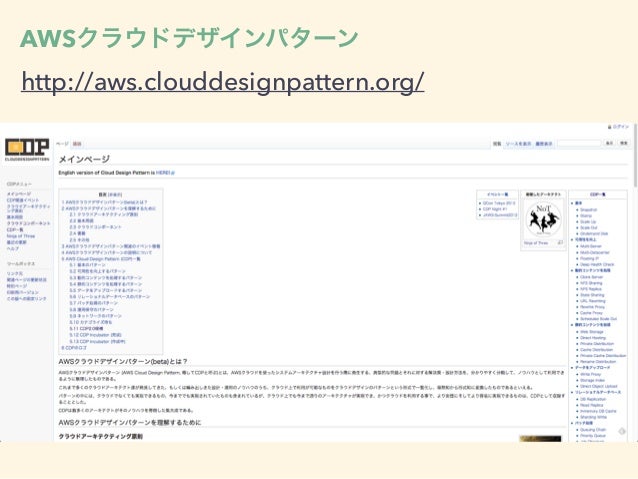Open Ninja of Three sidebar link
Viewport: 638px width, 479px height.
pyautogui.click(x=21, y=236)
